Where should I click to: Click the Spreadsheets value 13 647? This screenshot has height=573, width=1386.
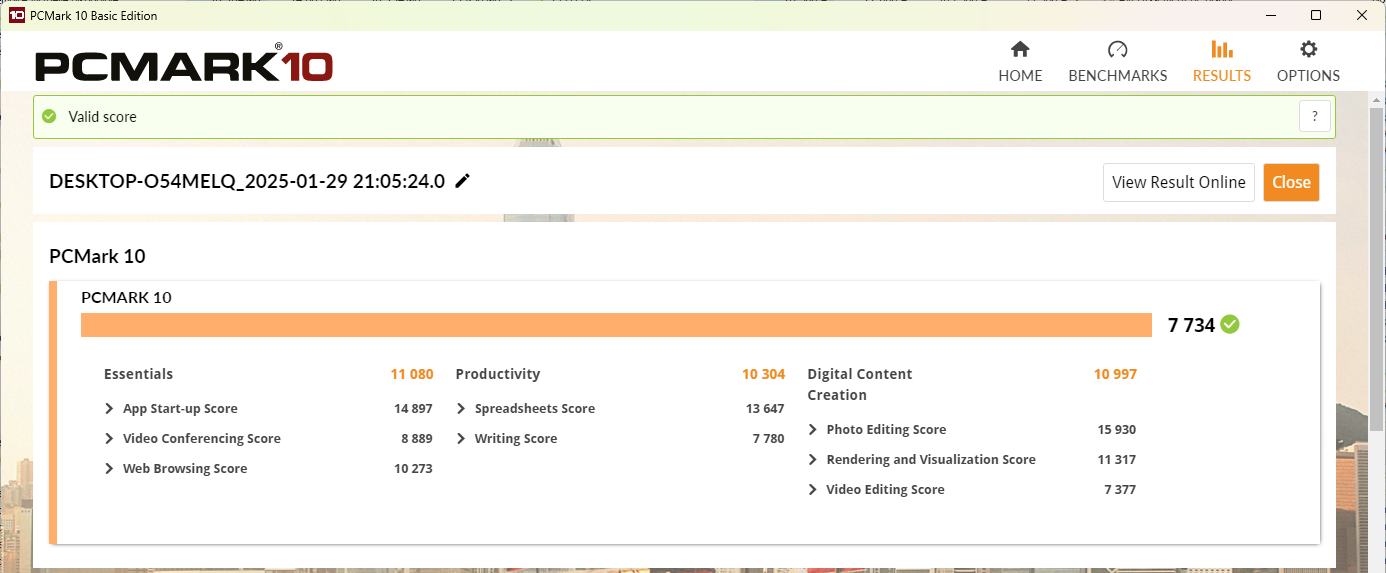(765, 409)
